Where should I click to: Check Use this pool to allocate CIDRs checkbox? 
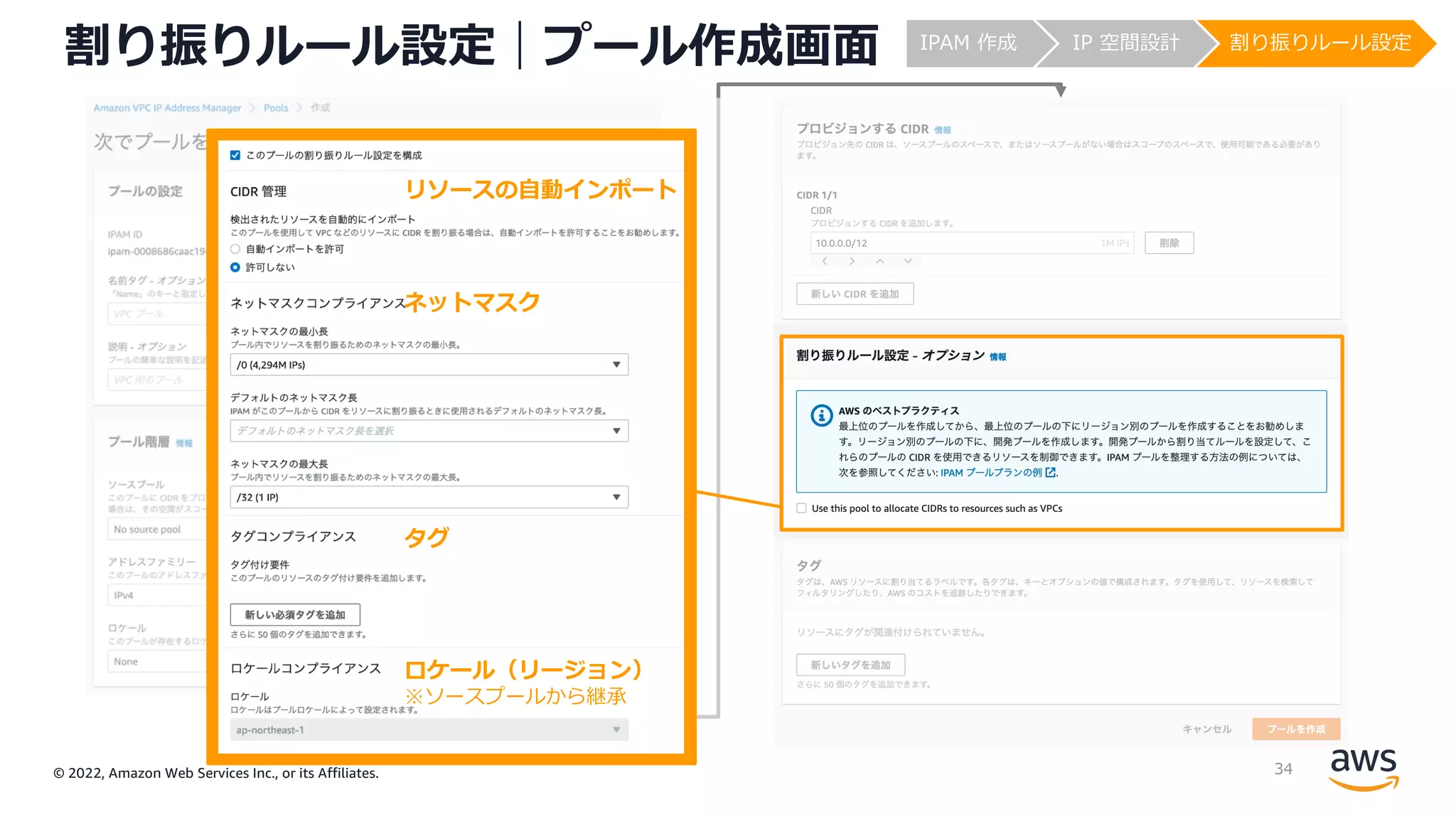(x=801, y=508)
